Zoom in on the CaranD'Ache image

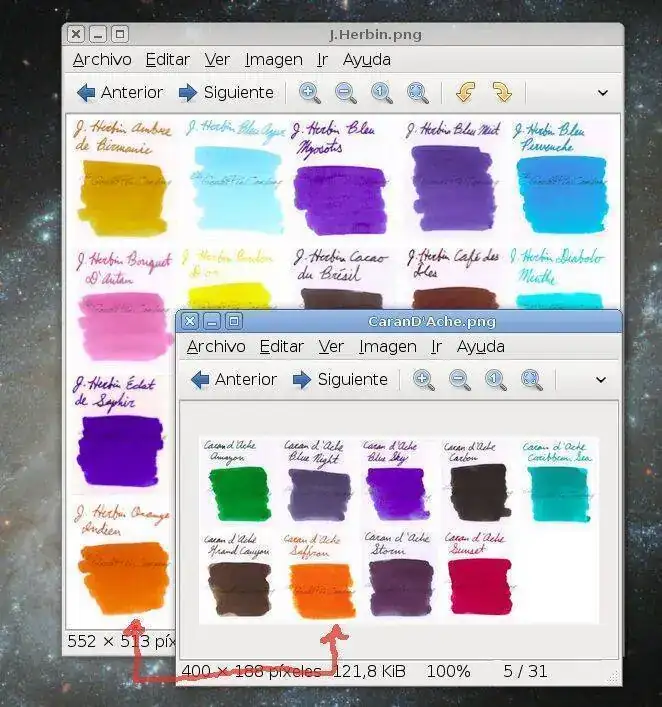tap(424, 380)
